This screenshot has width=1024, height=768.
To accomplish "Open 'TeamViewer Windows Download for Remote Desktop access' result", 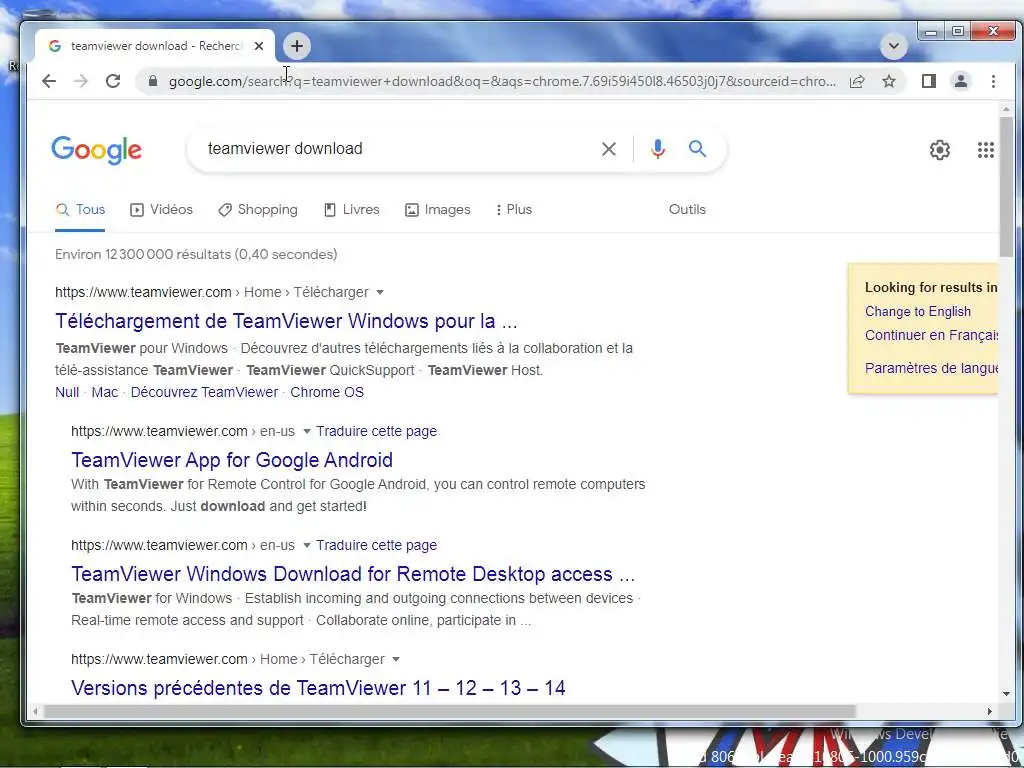I will coord(353,573).
